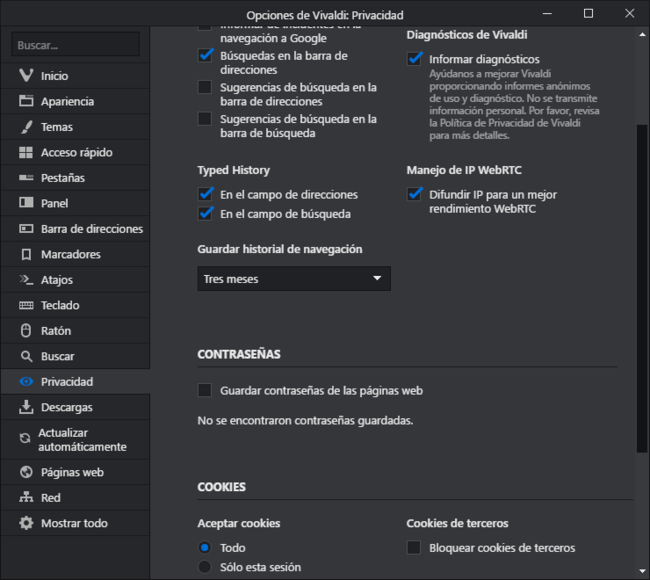
Task: Open the Teclado keyboard icon
Action: (26, 306)
